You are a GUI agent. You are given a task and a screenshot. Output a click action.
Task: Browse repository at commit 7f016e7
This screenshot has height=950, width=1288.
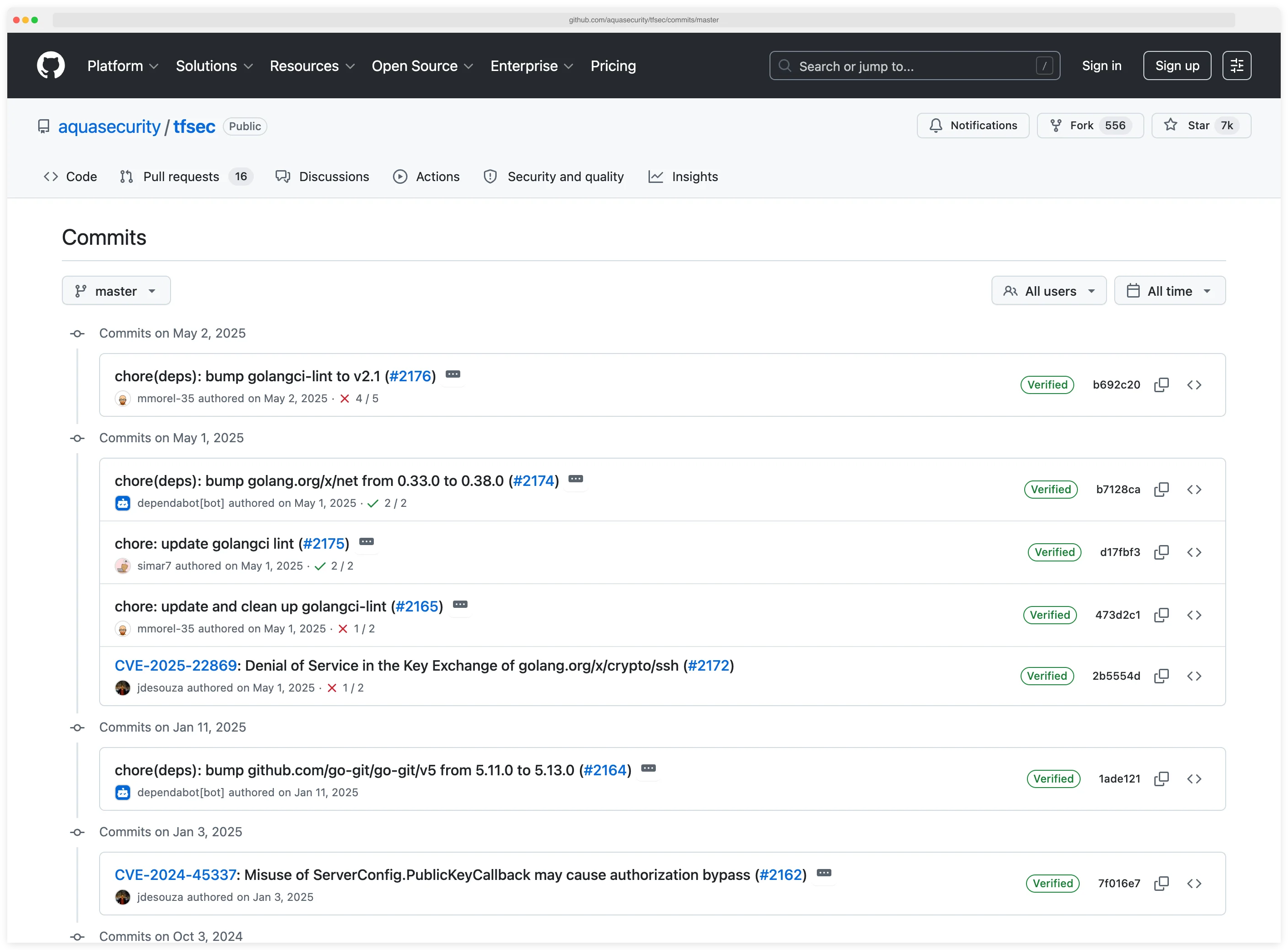tap(1194, 883)
